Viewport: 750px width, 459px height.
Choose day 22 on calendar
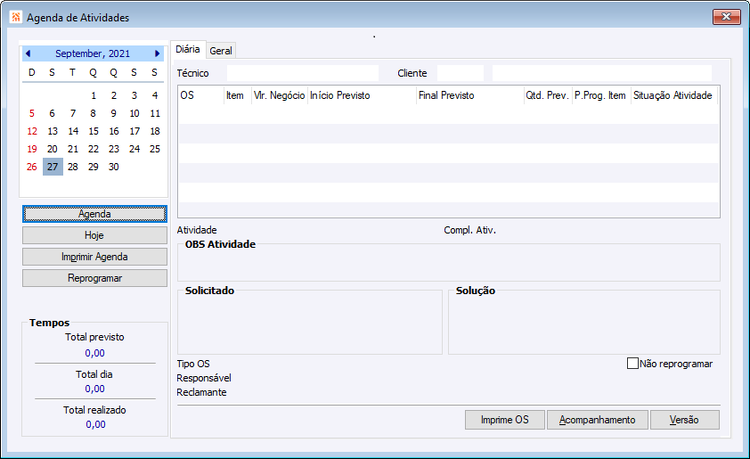93,149
